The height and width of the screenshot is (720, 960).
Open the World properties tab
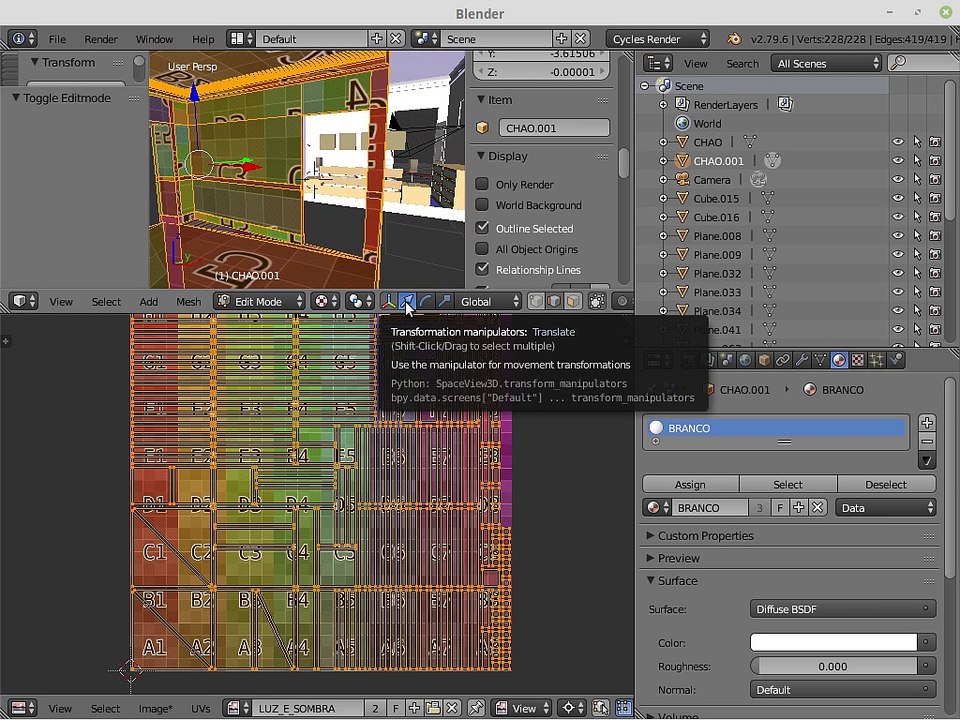[745, 360]
